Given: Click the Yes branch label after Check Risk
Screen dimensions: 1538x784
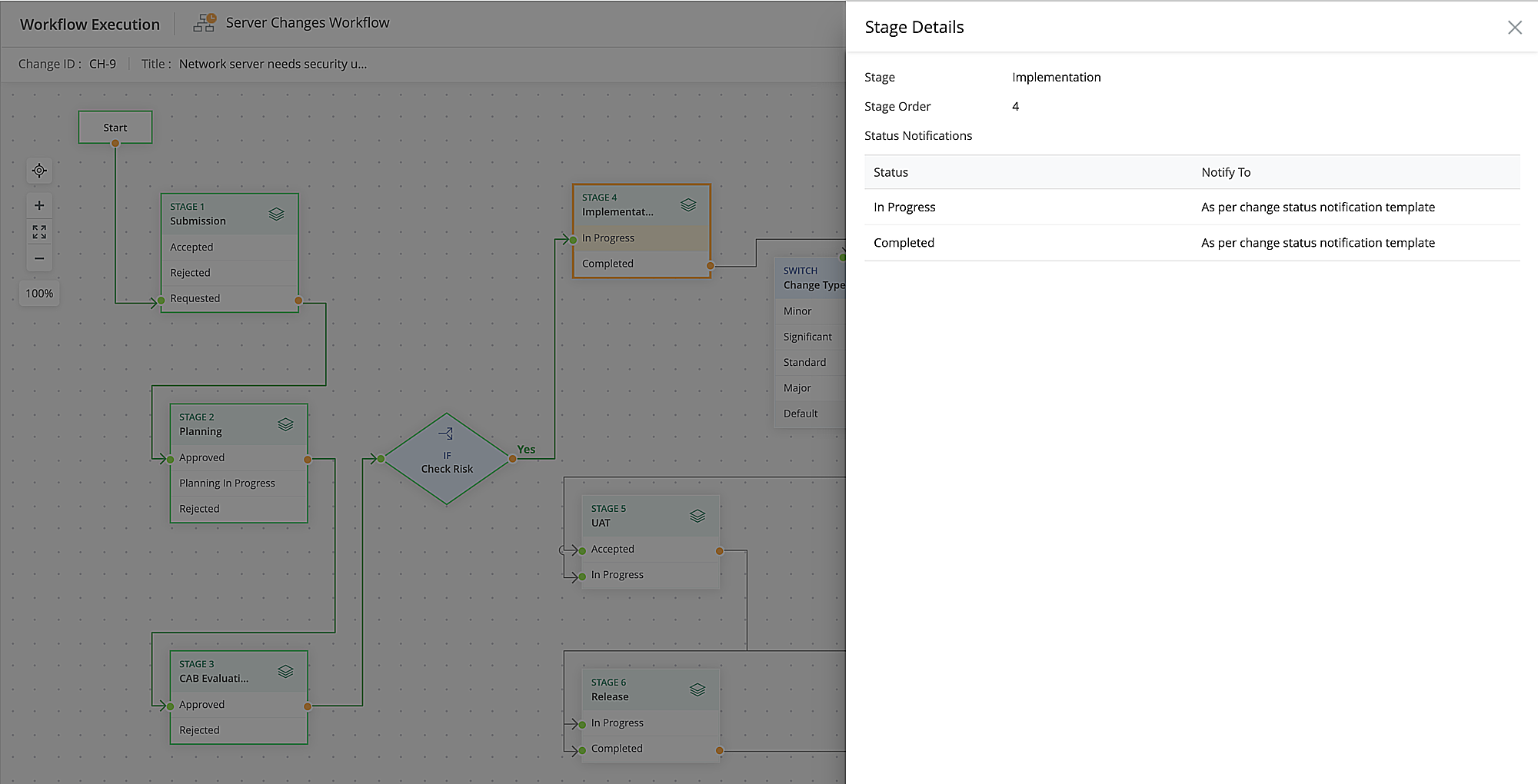Looking at the screenshot, I should [x=526, y=450].
